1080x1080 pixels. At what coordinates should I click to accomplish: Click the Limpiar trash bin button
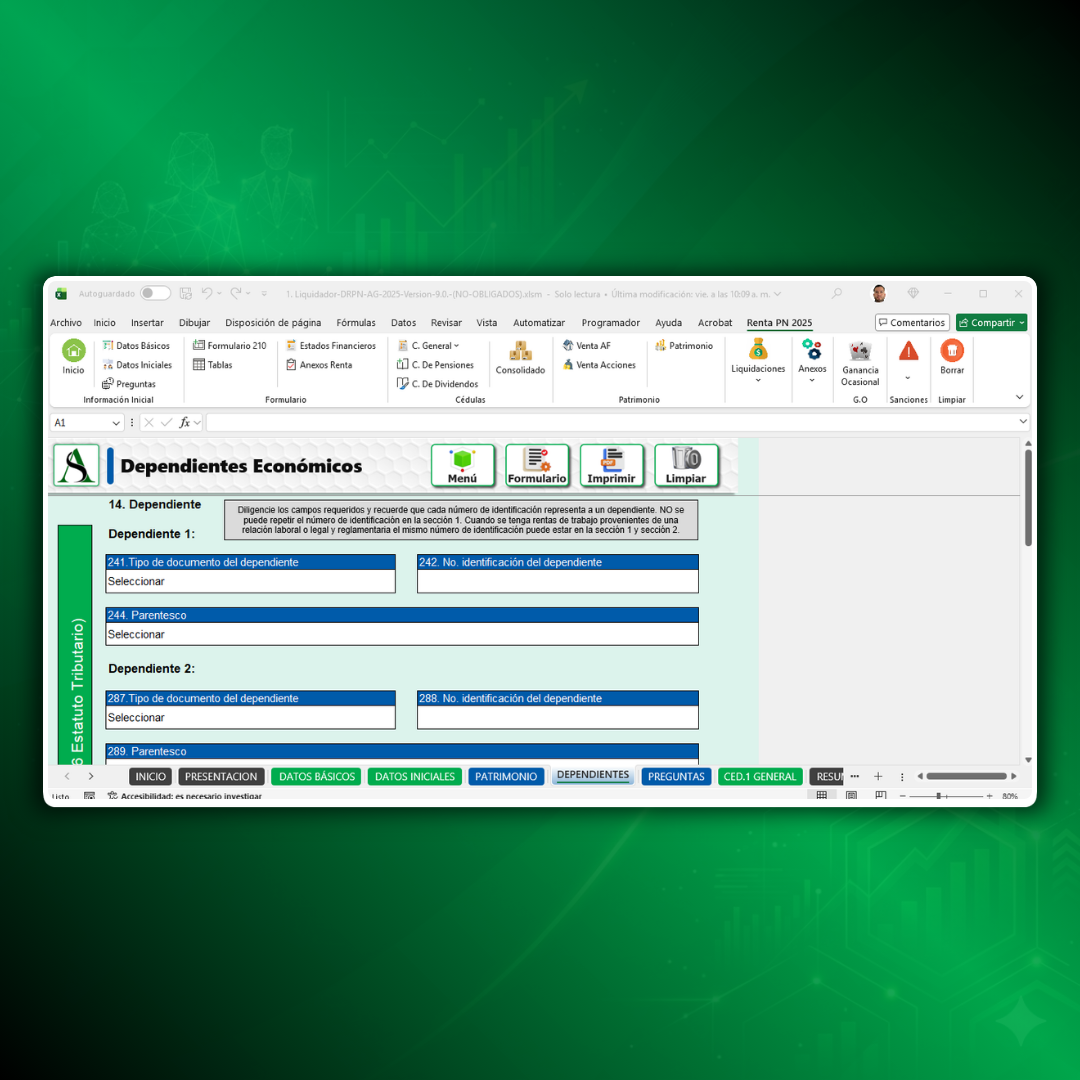686,465
